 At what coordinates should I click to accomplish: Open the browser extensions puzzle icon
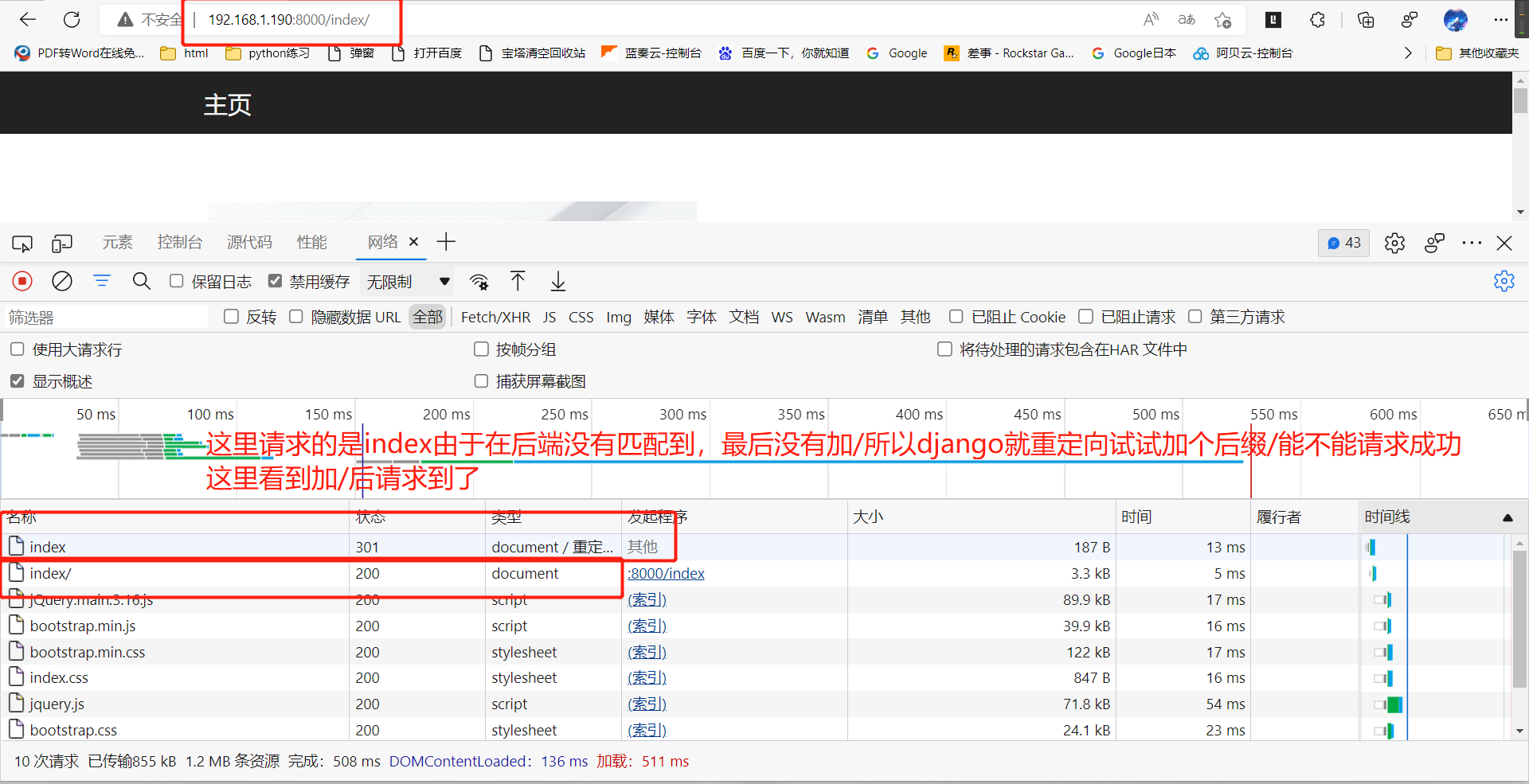[1318, 19]
